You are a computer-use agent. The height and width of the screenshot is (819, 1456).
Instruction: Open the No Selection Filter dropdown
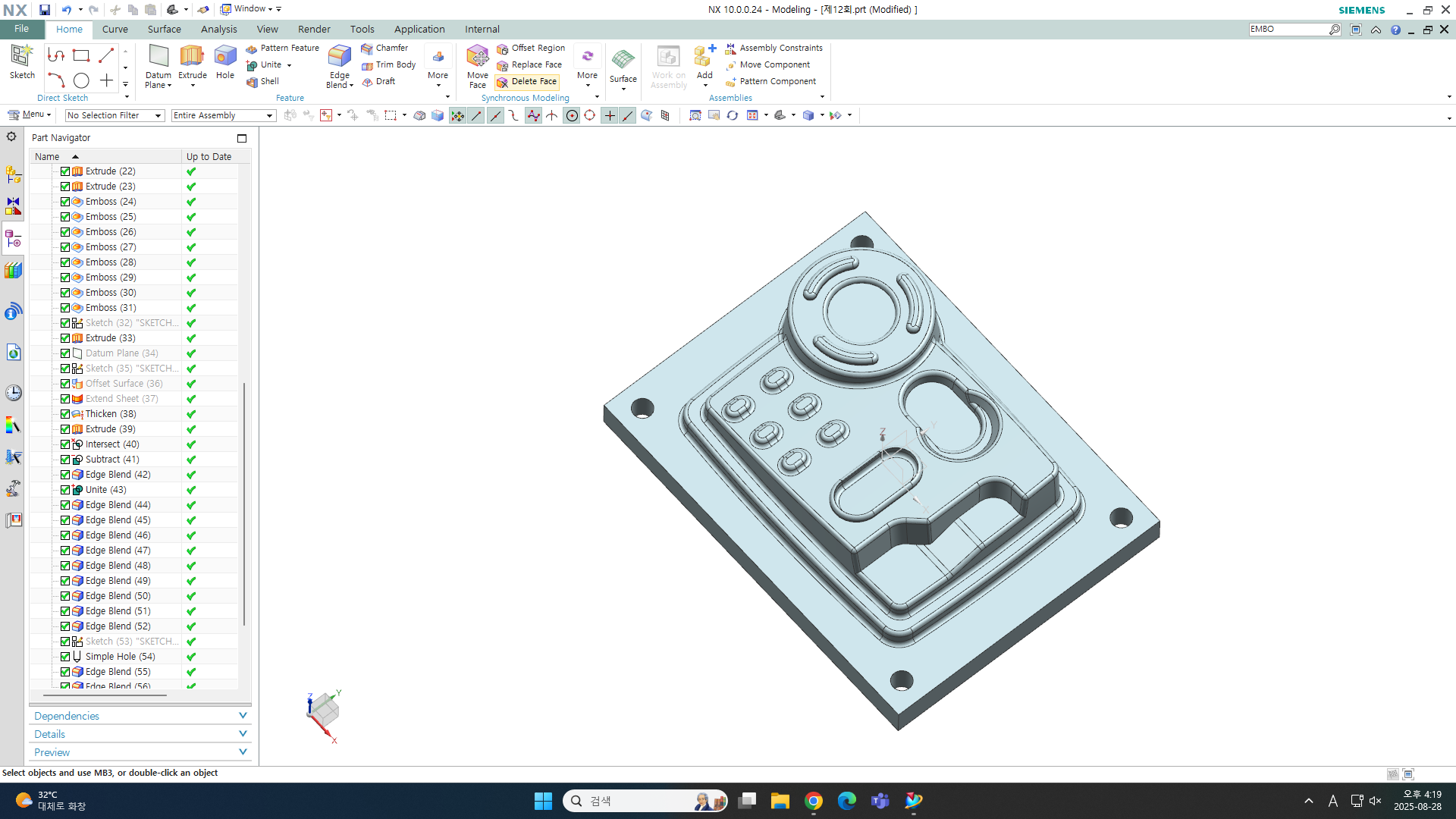click(115, 115)
